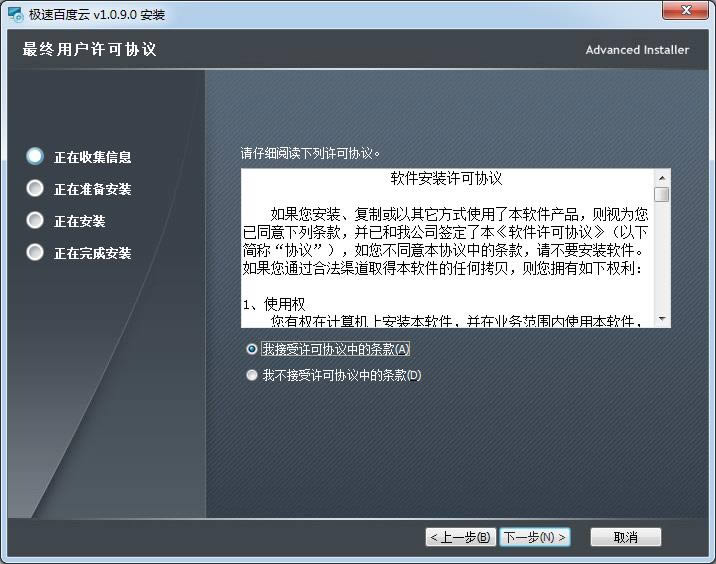Image resolution: width=716 pixels, height=564 pixels.
Task: Click the installer app icon in title bar
Action: pos(15,14)
